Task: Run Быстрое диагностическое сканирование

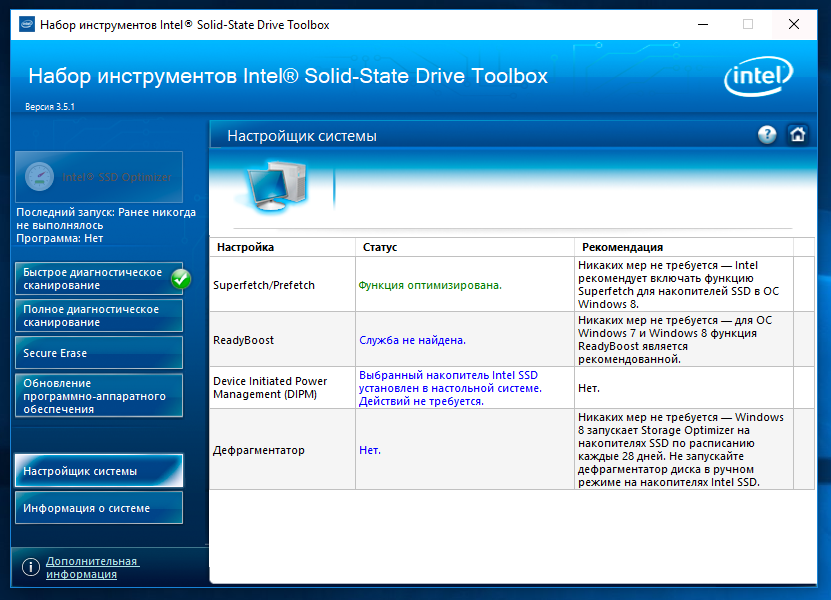Action: pos(99,279)
